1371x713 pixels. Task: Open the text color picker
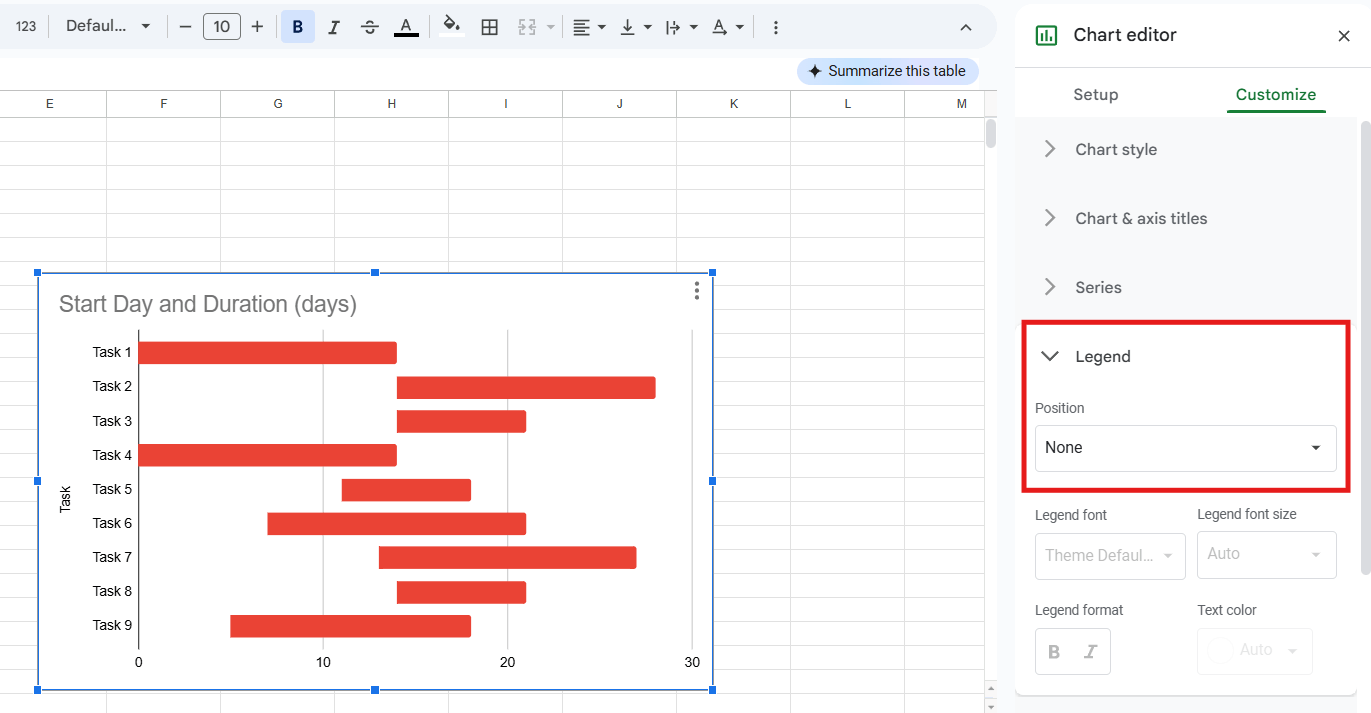coord(406,27)
